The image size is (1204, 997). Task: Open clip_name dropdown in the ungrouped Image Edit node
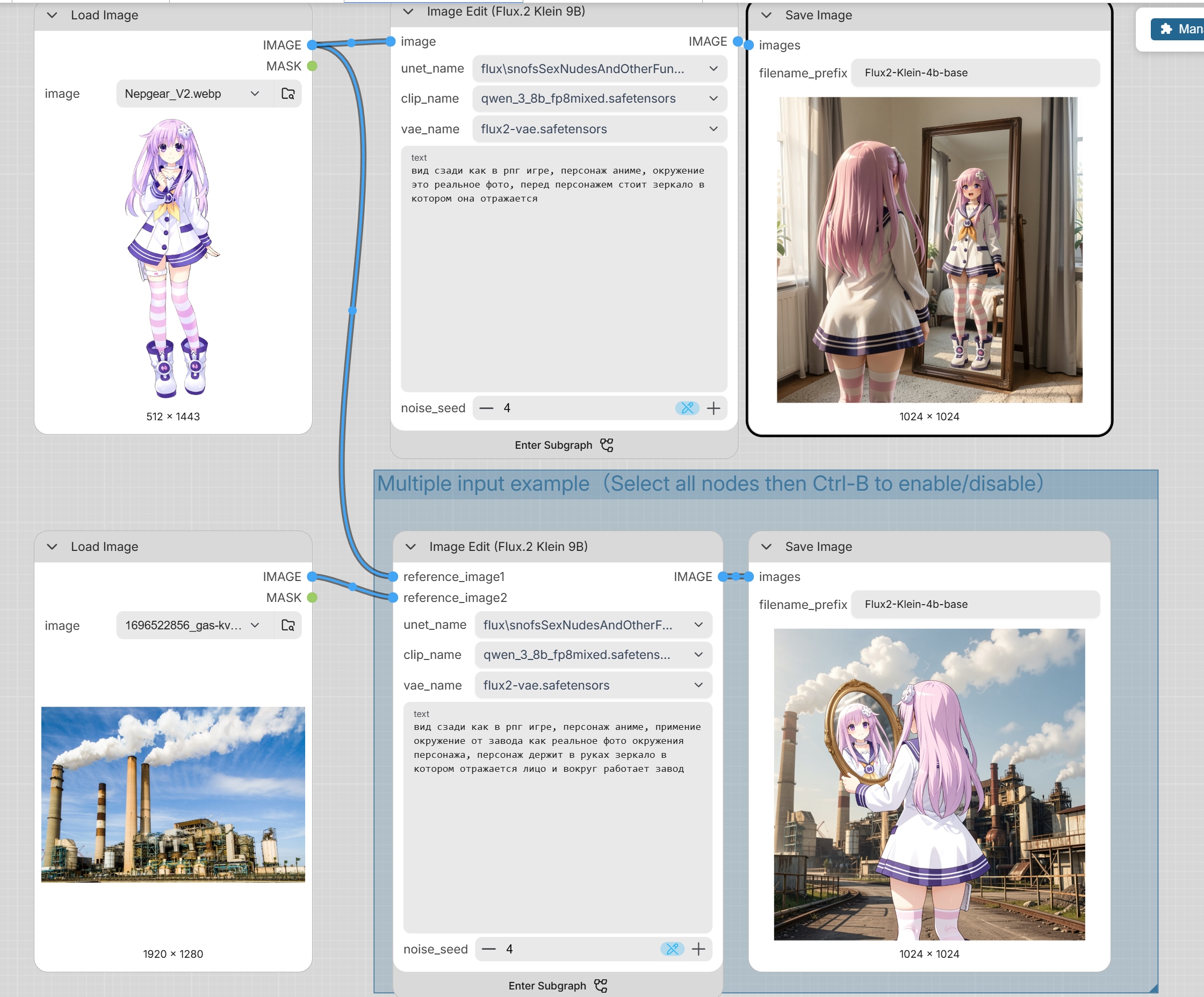(600, 99)
